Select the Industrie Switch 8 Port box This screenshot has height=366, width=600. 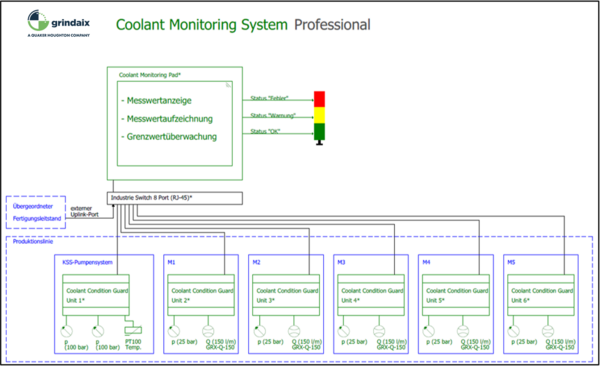174,198
